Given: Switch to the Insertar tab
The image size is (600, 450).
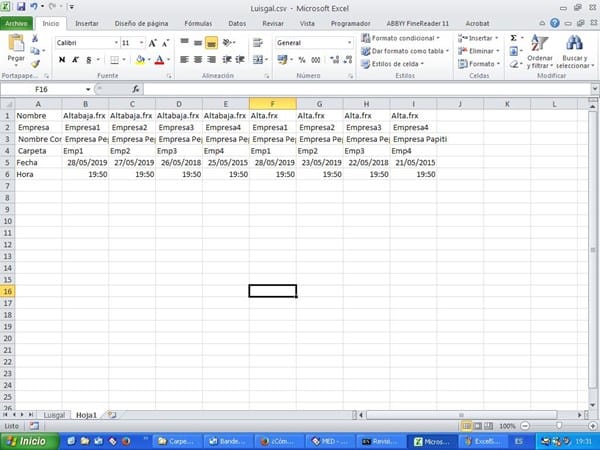Looking at the screenshot, I should click(87, 24).
